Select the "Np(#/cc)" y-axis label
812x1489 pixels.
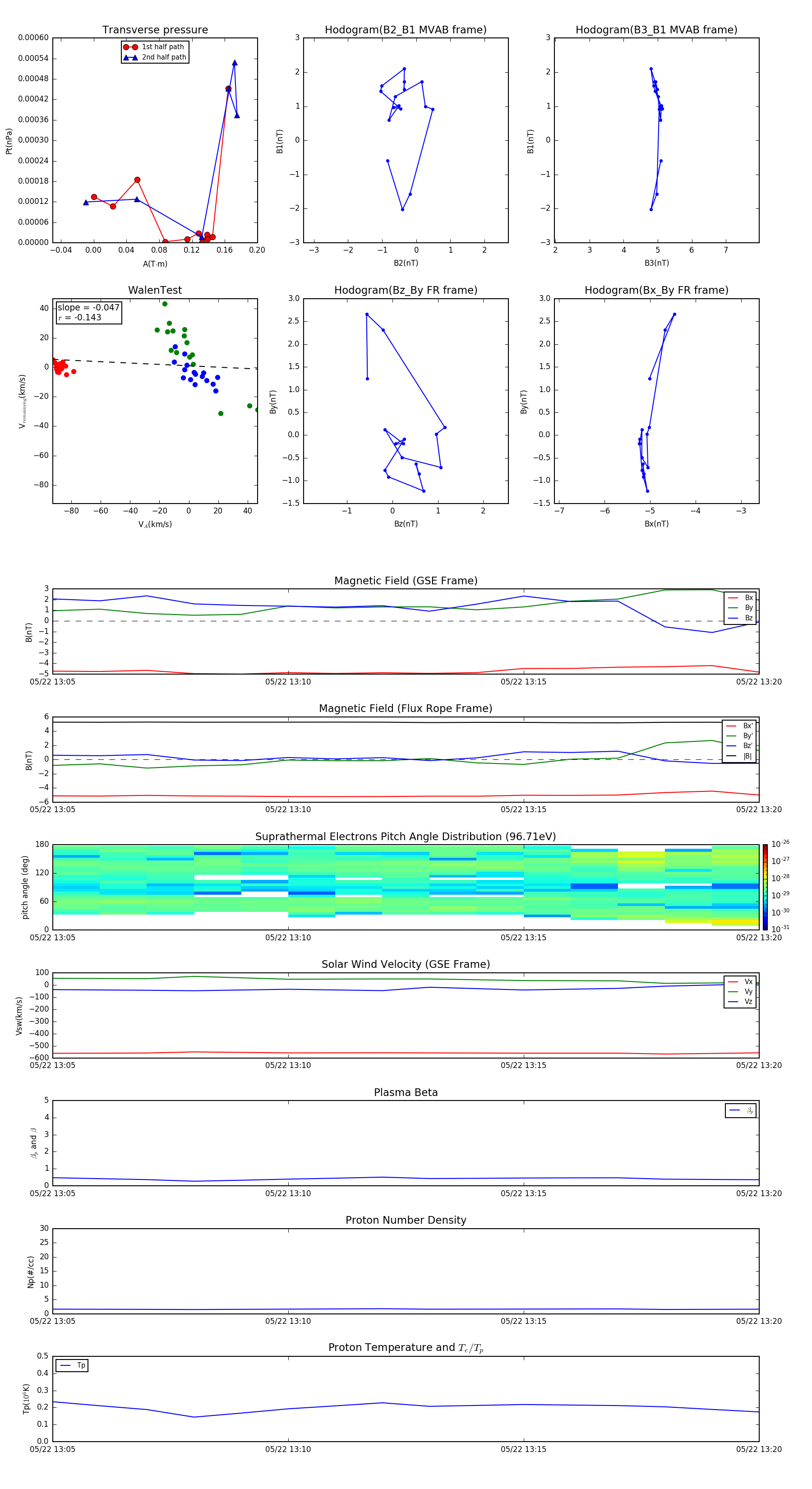[x=31, y=1271]
